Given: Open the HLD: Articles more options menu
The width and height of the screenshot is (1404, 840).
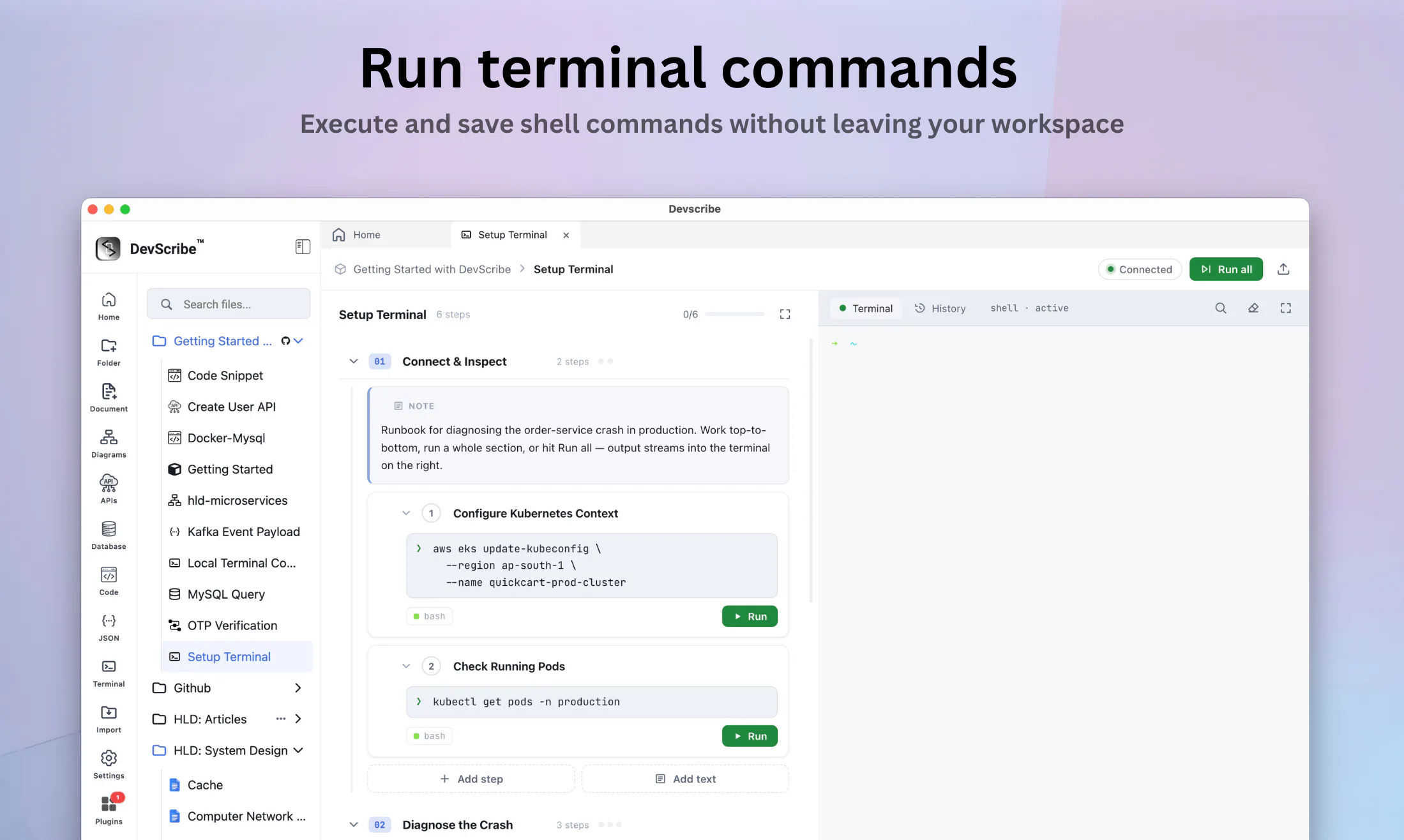Looking at the screenshot, I should tap(281, 719).
